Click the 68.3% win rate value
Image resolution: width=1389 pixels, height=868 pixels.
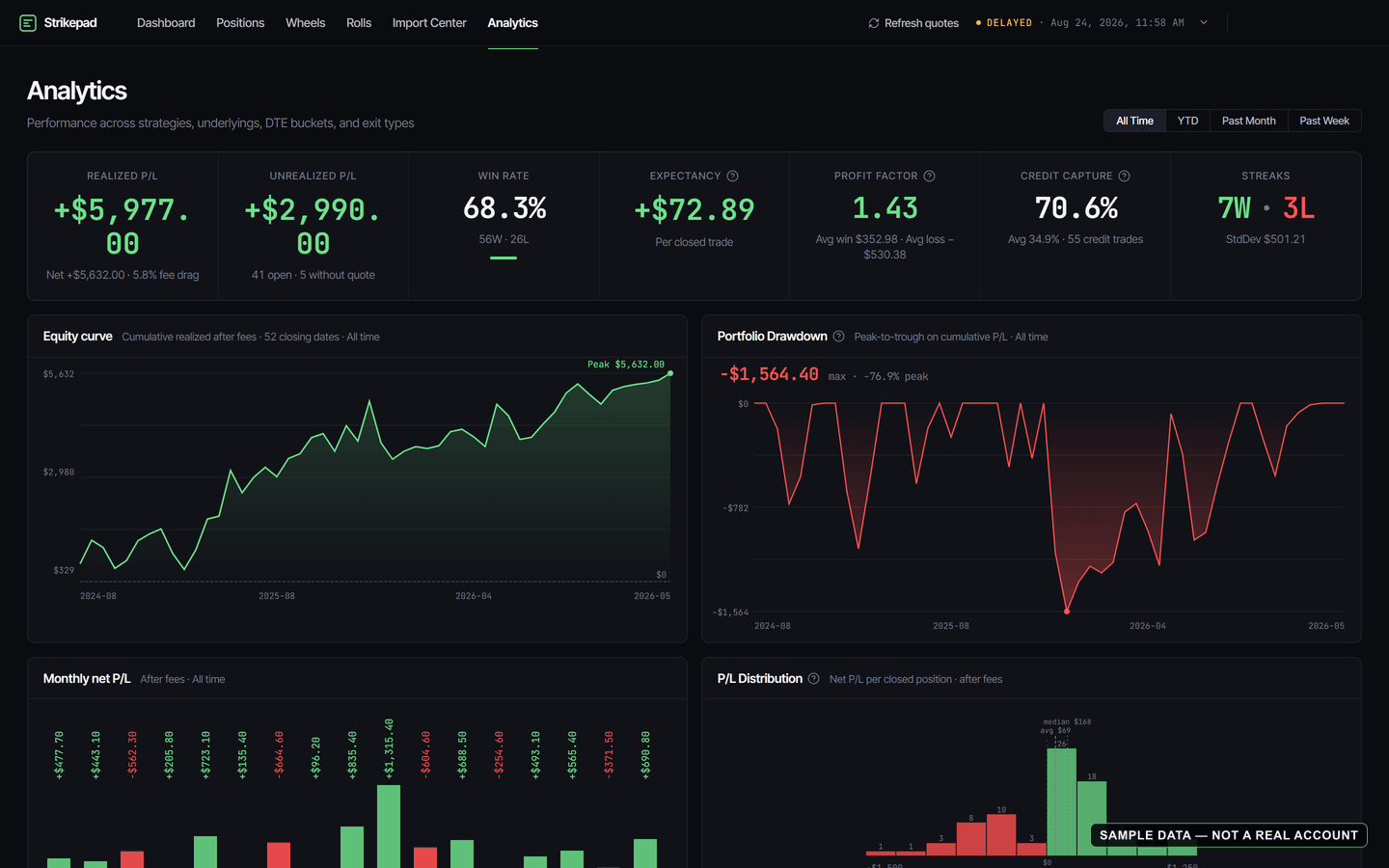504,208
